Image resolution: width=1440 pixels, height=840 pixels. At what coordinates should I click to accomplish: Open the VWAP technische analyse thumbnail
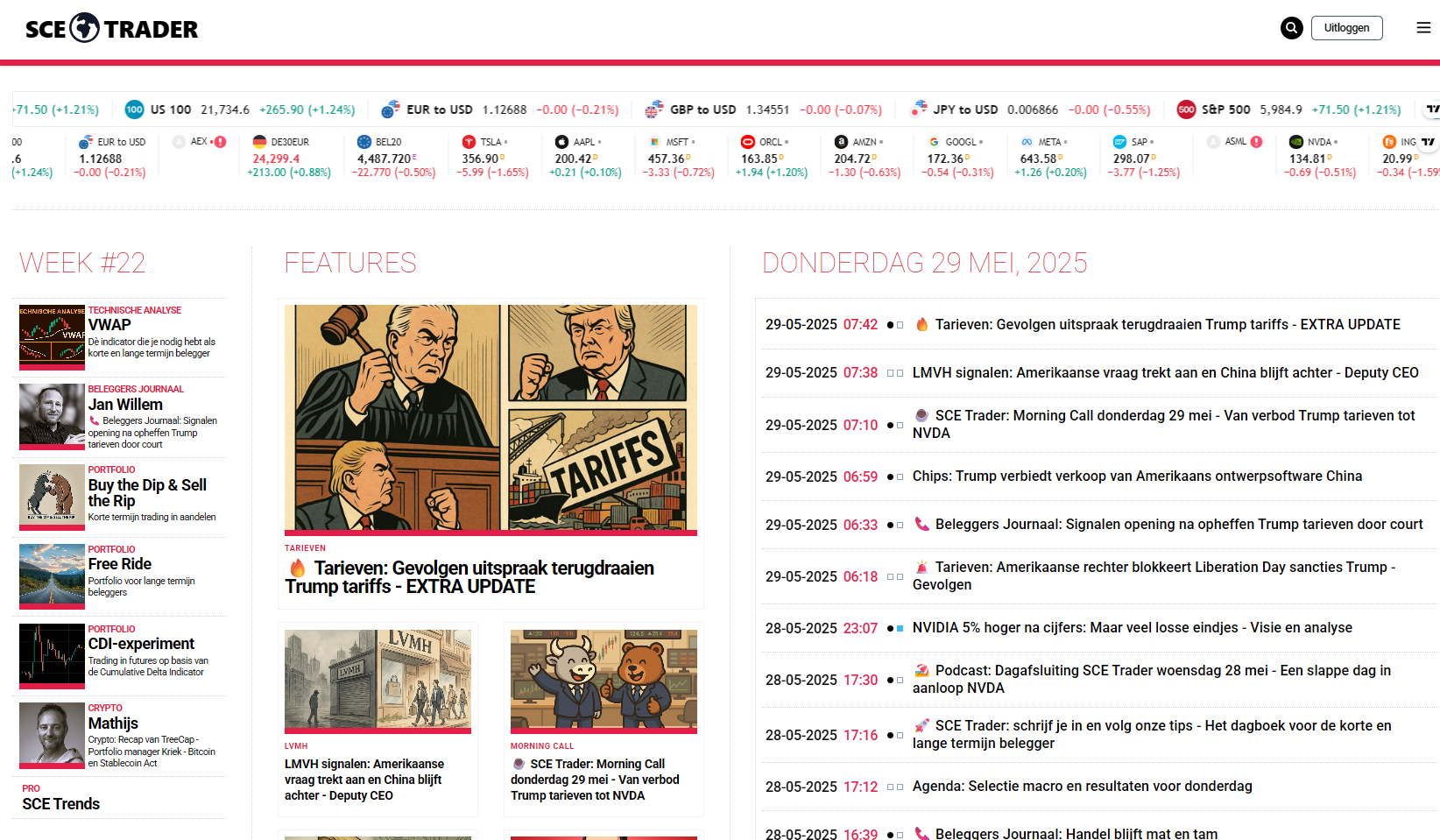point(52,336)
